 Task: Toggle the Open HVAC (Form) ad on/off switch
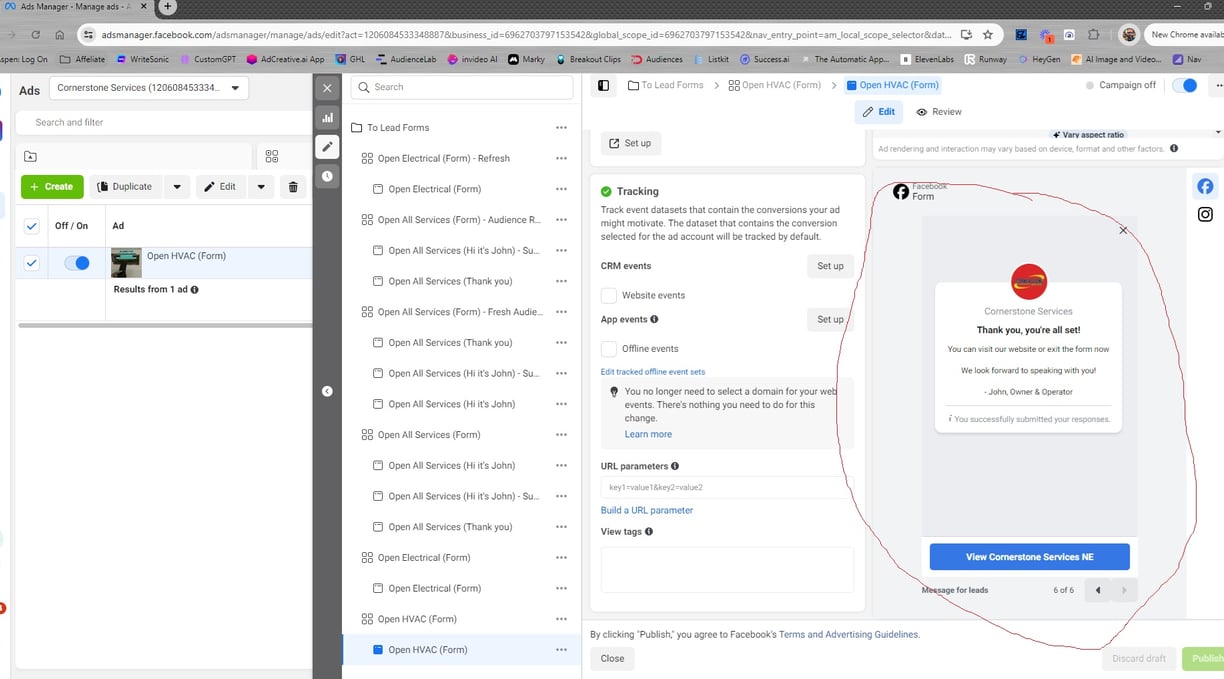(x=77, y=263)
